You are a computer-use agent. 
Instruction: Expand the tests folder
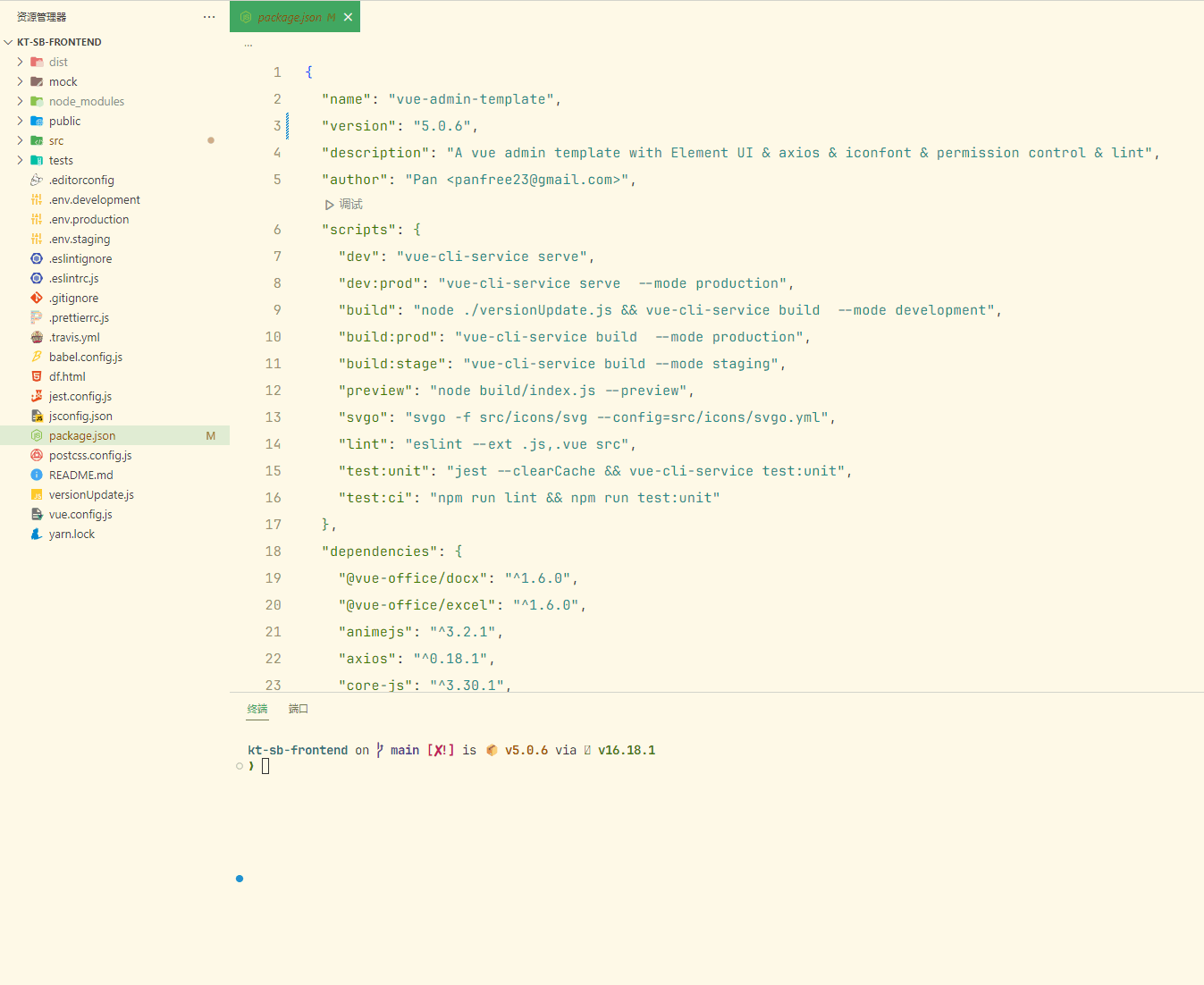(20, 160)
